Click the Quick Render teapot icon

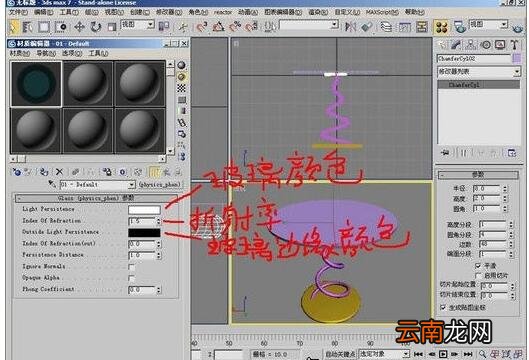(518, 28)
